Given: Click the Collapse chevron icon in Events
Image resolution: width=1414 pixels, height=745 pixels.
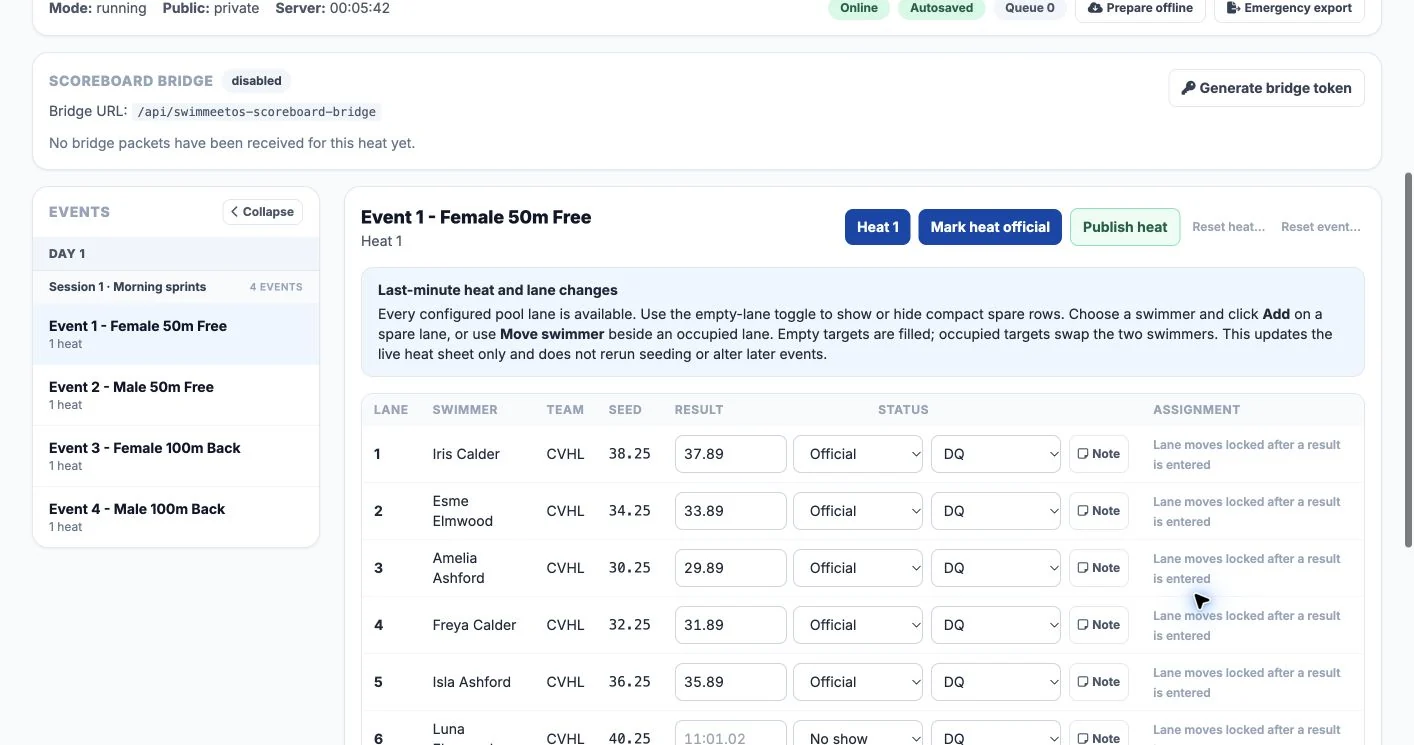Looking at the screenshot, I should pyautogui.click(x=234, y=212).
